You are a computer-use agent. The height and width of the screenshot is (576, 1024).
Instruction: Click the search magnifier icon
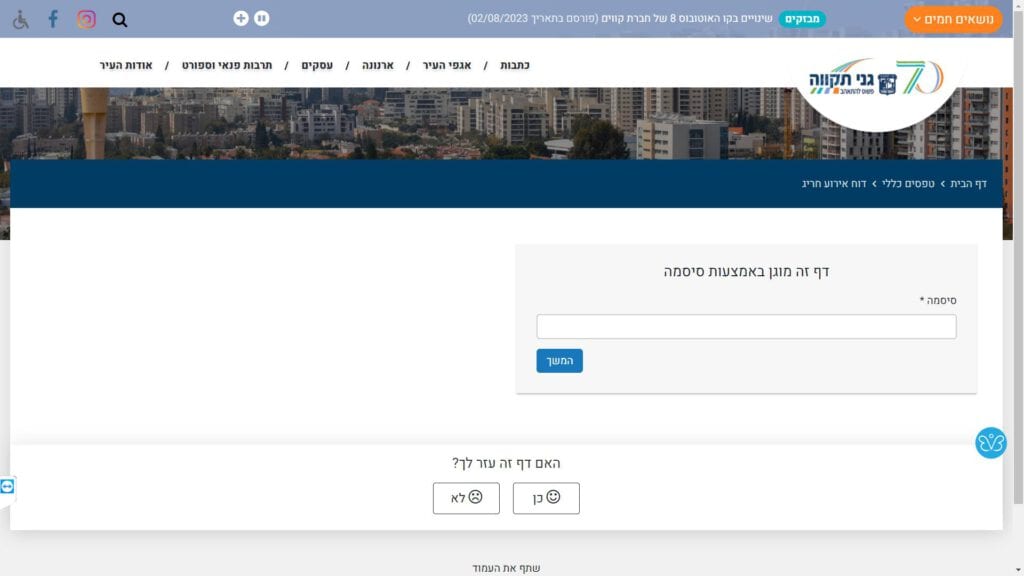(120, 20)
